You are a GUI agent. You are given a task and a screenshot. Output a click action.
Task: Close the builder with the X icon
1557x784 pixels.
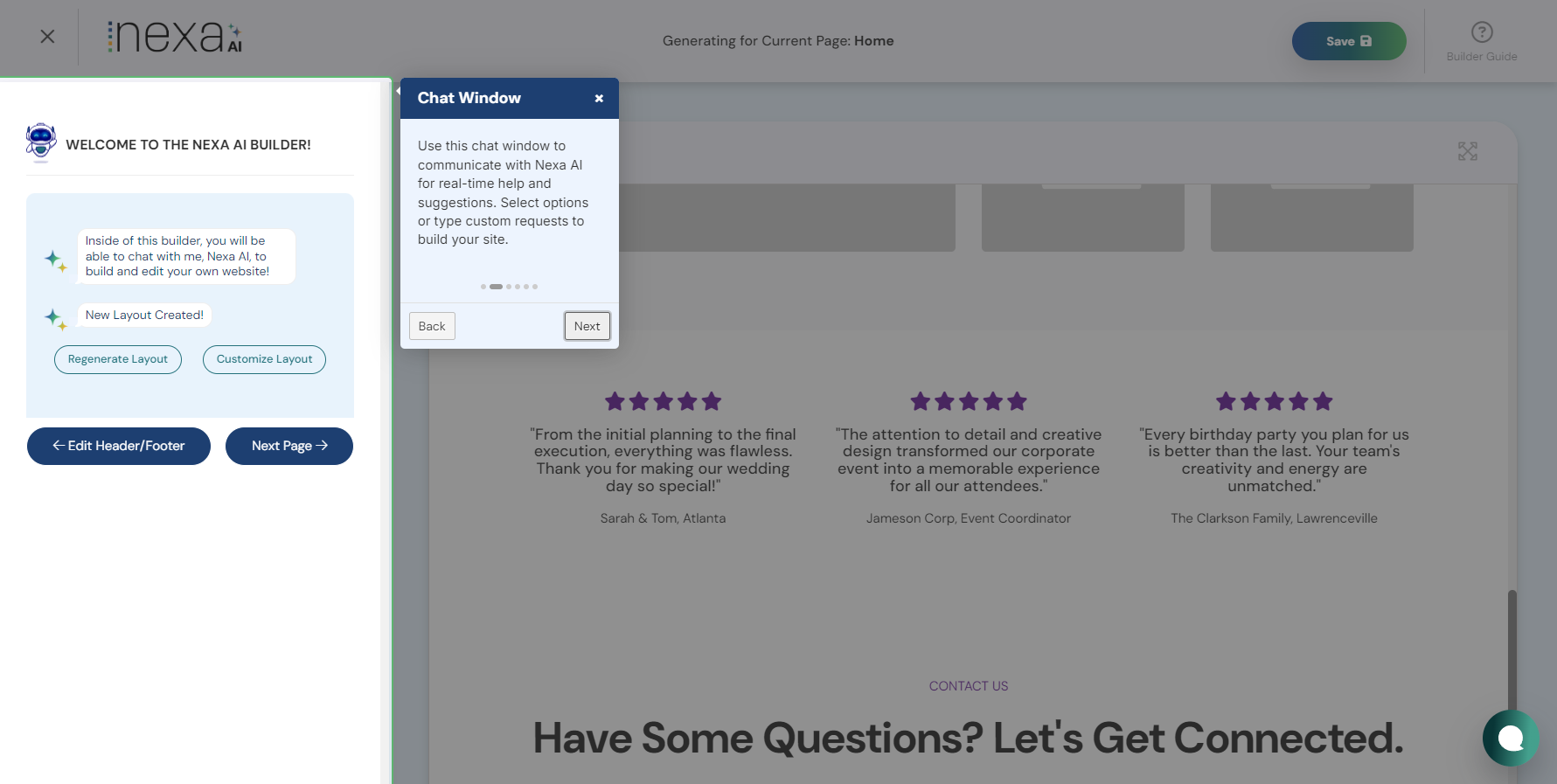(47, 36)
